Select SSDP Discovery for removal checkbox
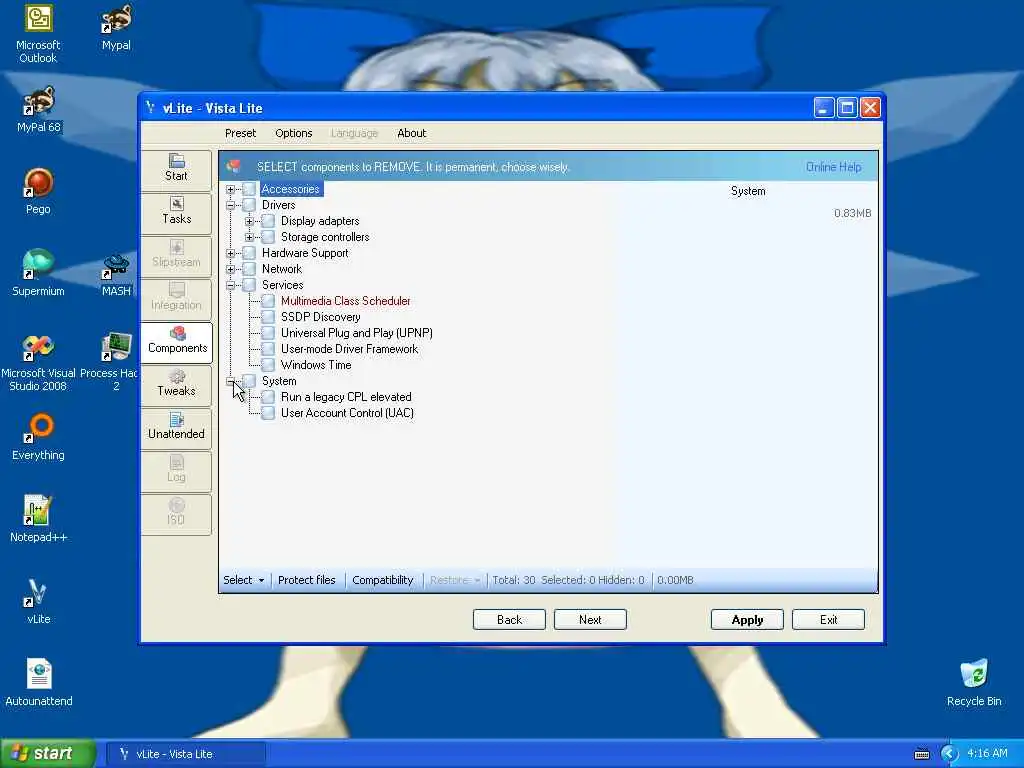1024x768 pixels. pyautogui.click(x=268, y=317)
